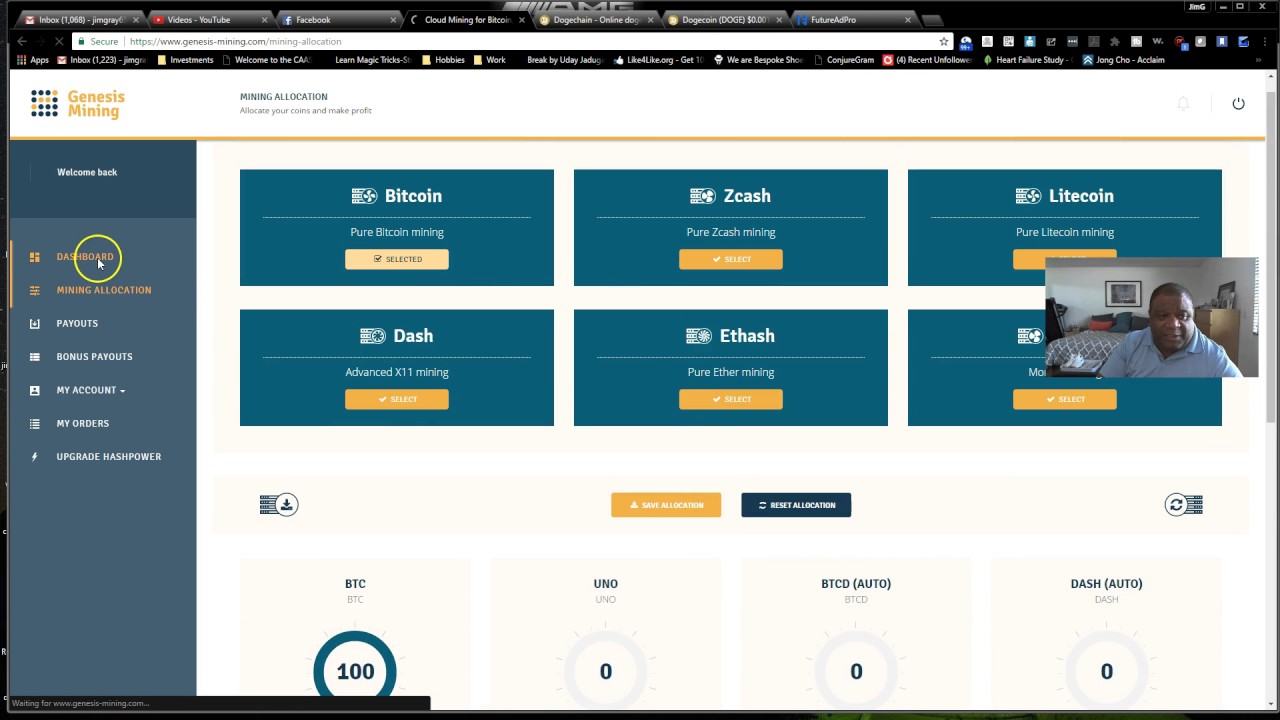Click the server refresh icon

coord(1184,504)
